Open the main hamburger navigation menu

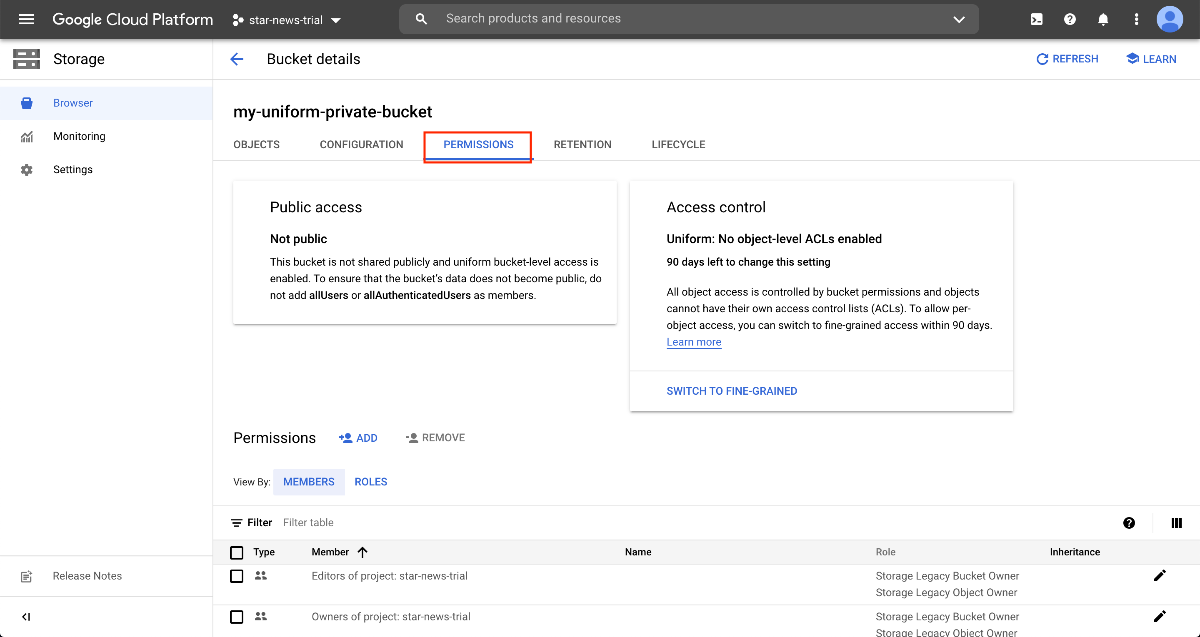(x=26, y=19)
